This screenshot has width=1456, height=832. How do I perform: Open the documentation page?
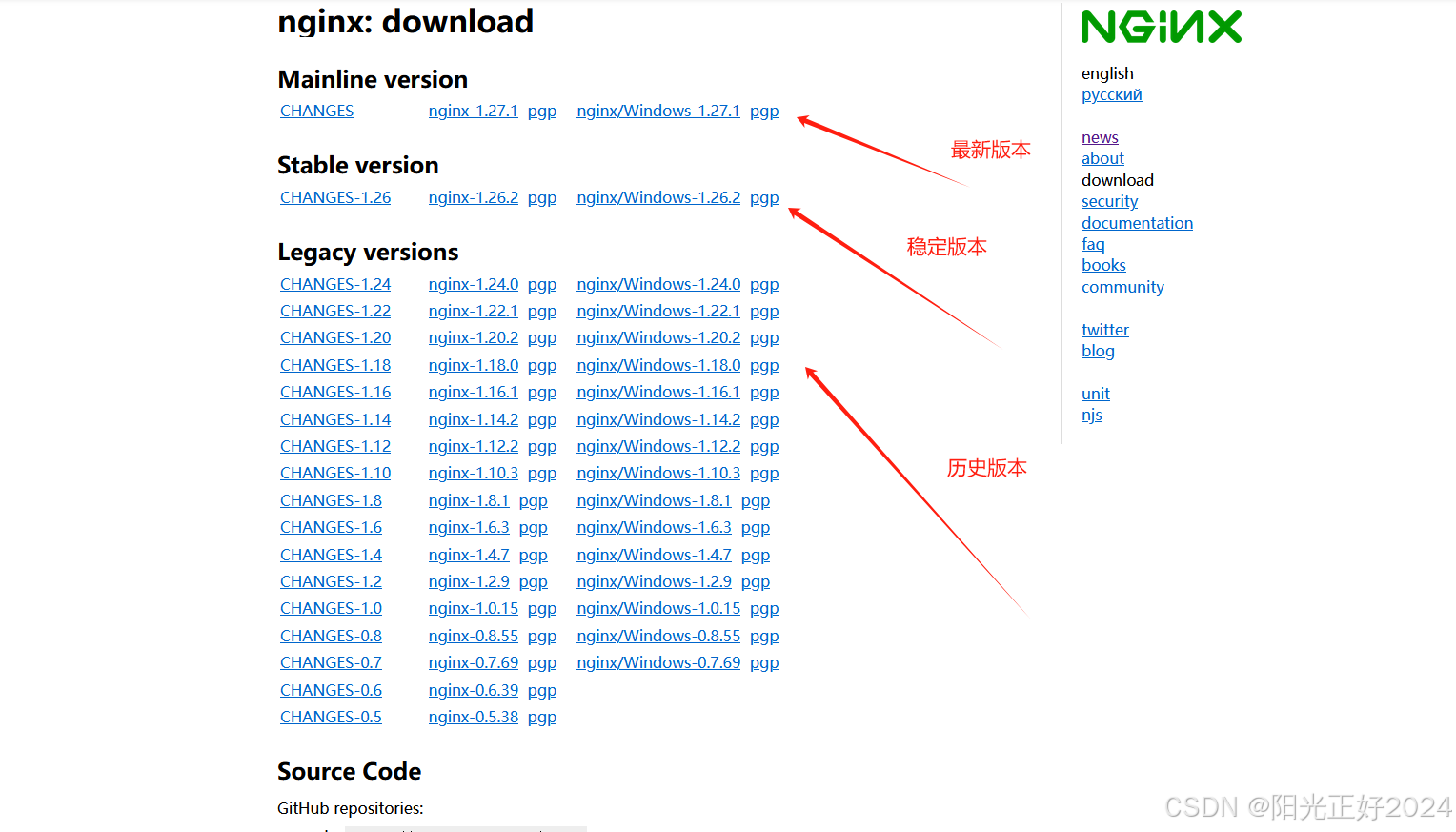point(1137,223)
